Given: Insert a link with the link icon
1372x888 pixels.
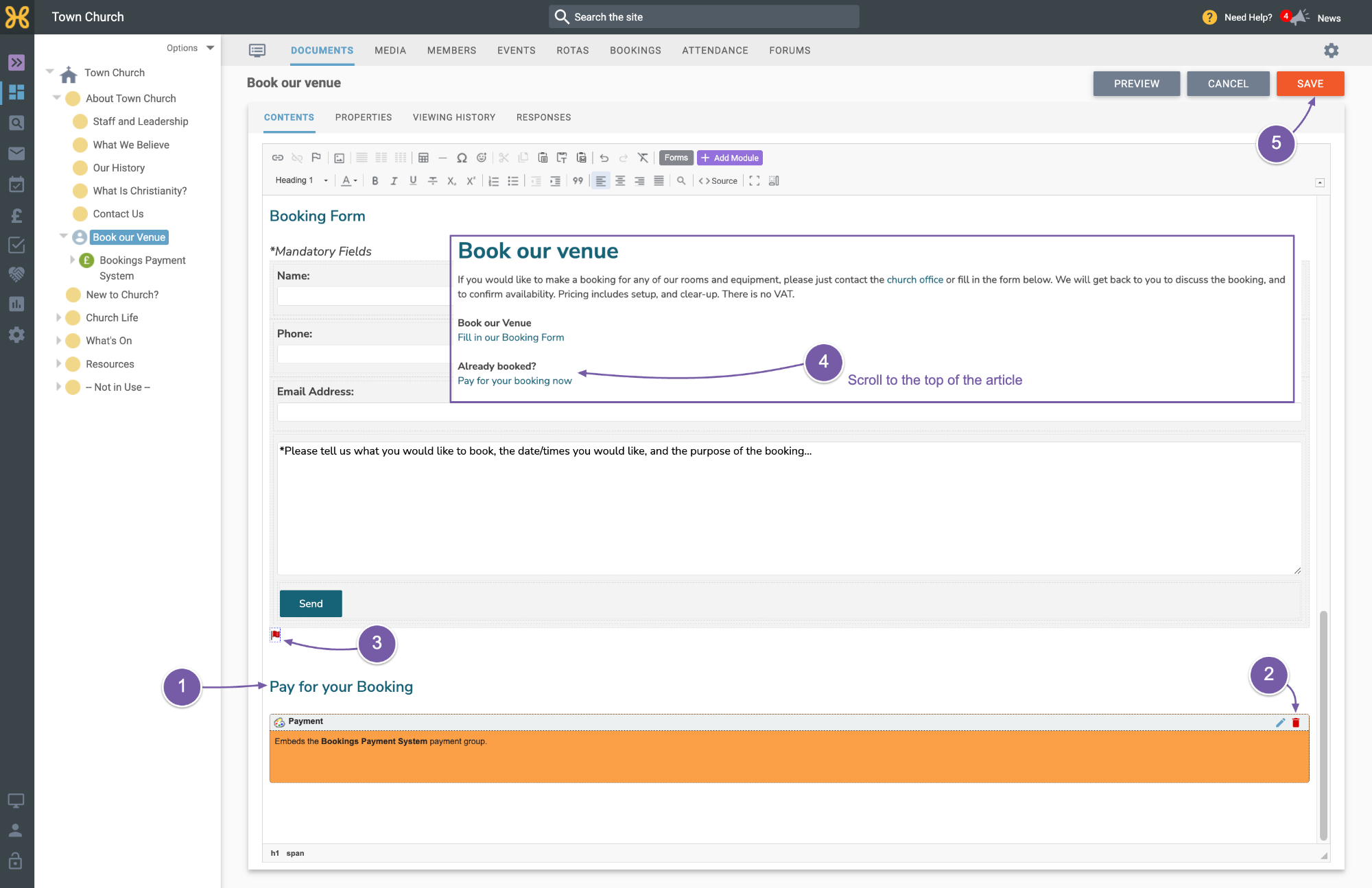Looking at the screenshot, I should (x=277, y=158).
